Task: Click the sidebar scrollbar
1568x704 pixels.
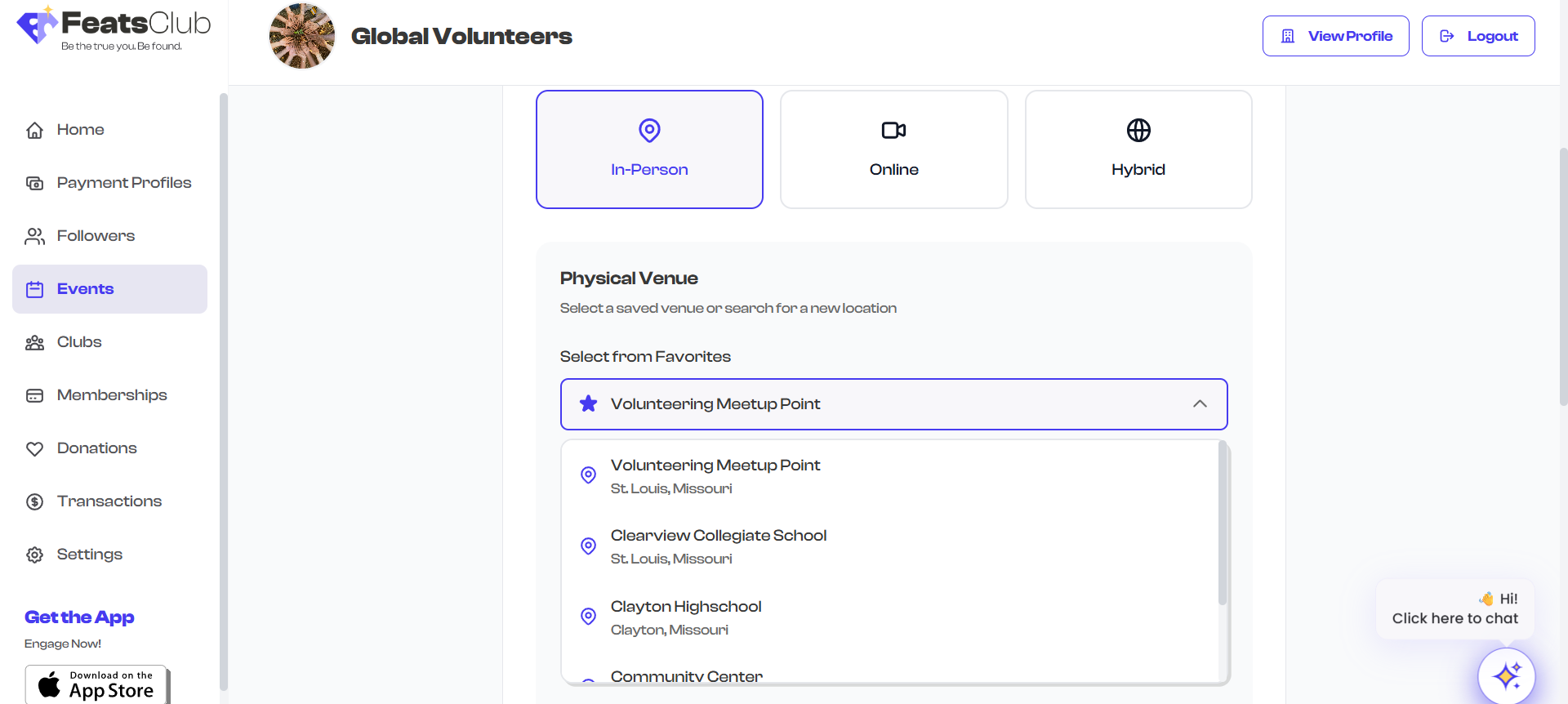Action: 224,392
